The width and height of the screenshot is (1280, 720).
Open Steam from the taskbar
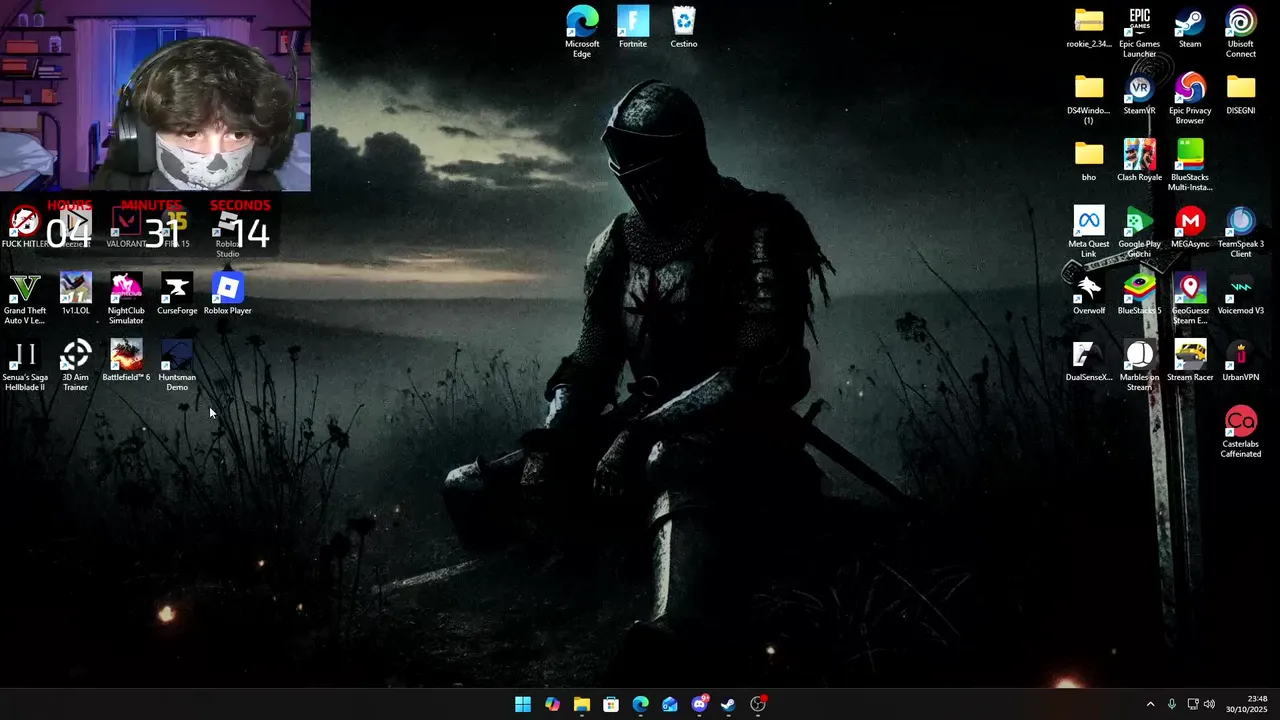pyautogui.click(x=728, y=704)
